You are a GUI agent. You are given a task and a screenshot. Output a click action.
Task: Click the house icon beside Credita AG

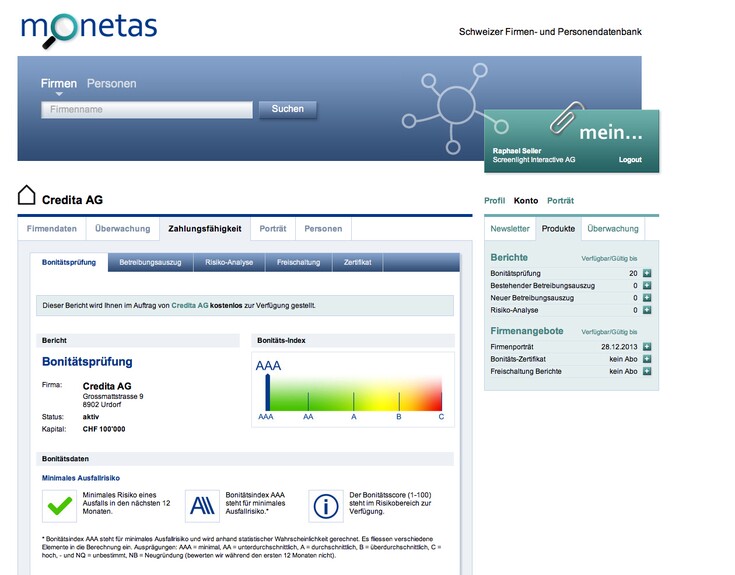pos(27,195)
